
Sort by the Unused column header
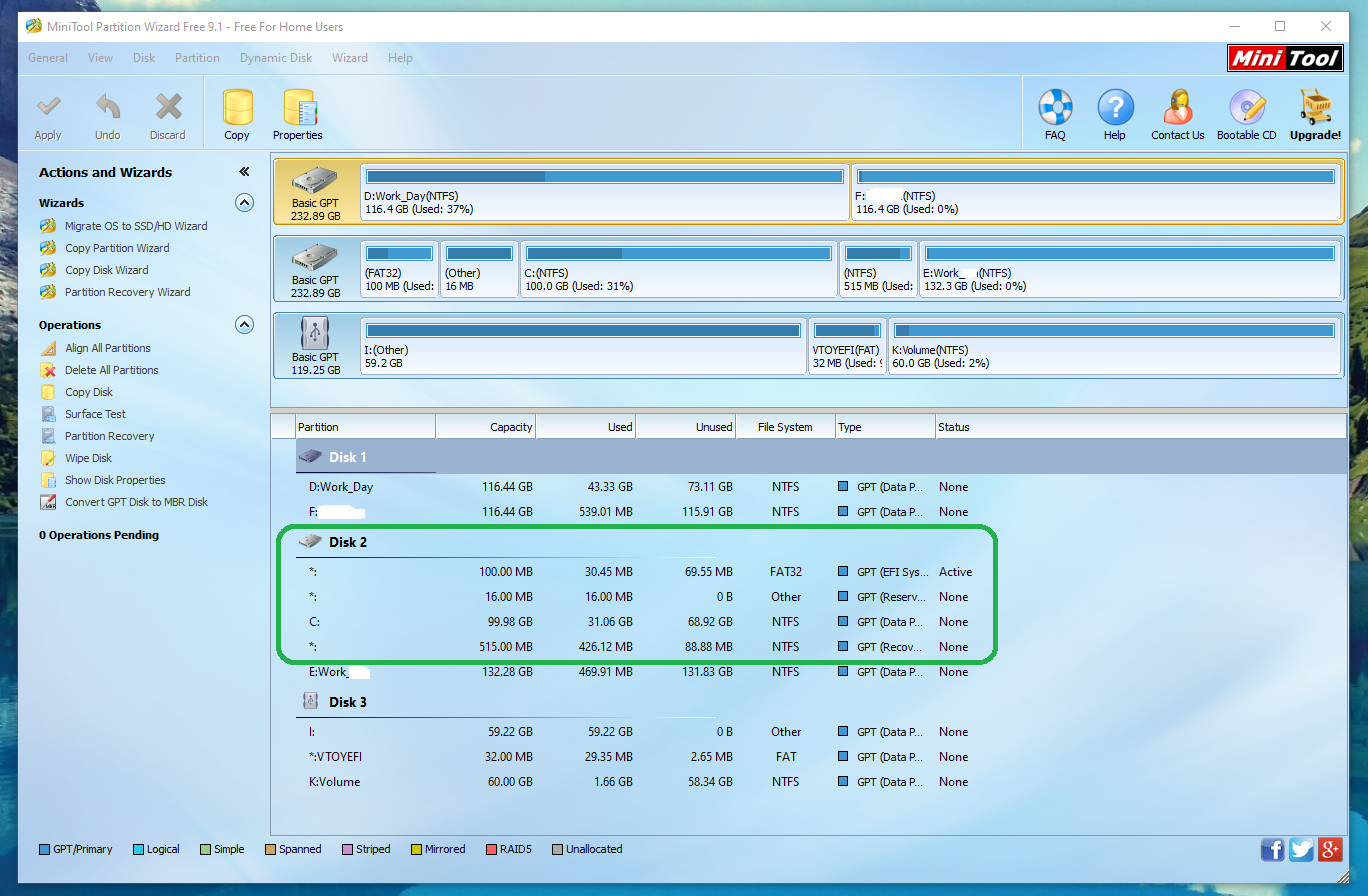(x=686, y=427)
